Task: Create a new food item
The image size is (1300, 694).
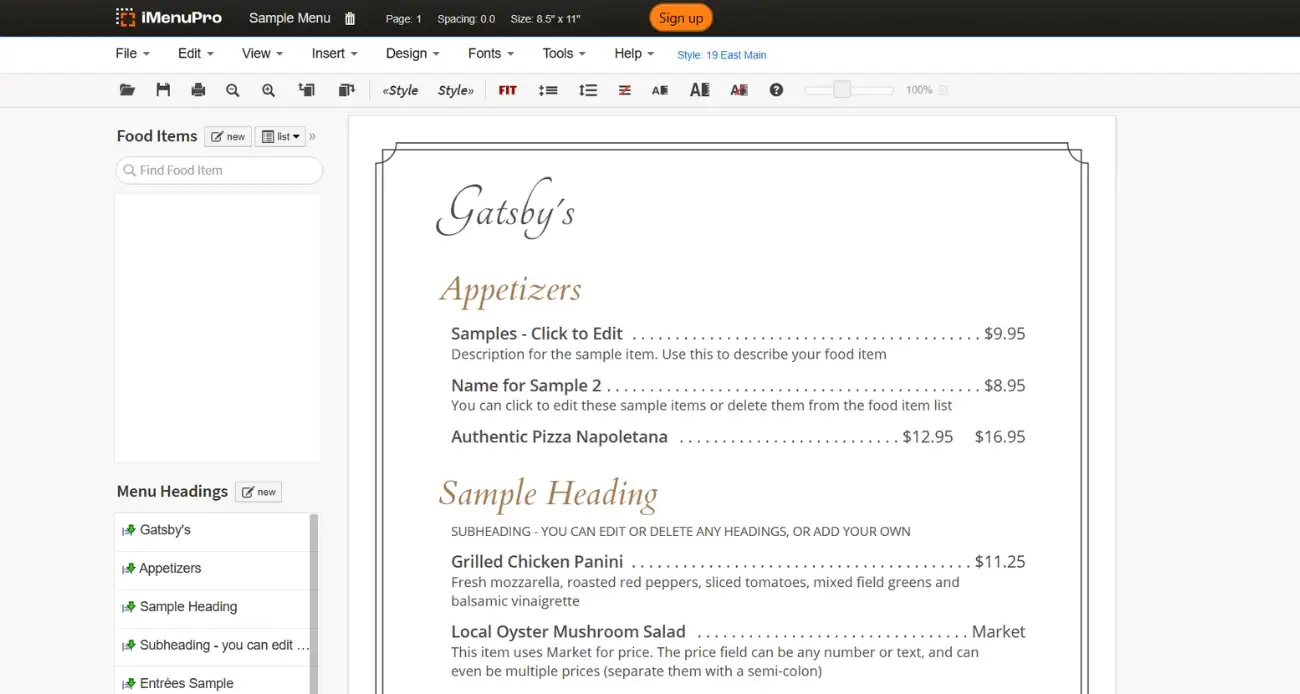Action: click(x=227, y=136)
